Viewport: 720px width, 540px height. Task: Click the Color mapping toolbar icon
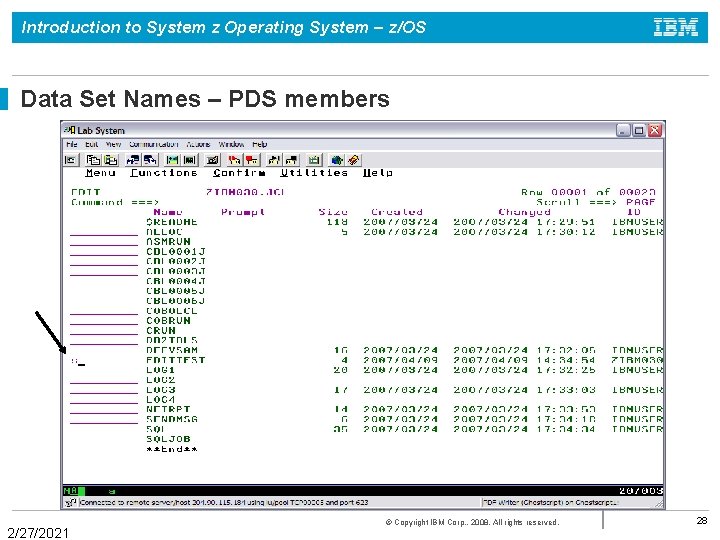[190, 160]
